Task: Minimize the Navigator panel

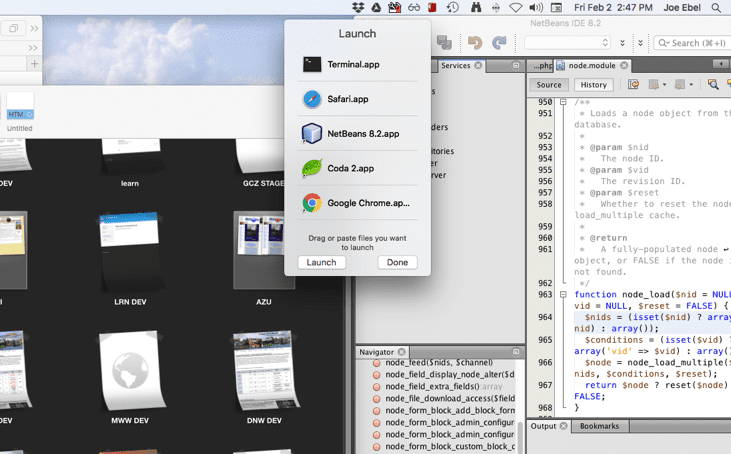Action: pyautogui.click(x=516, y=351)
